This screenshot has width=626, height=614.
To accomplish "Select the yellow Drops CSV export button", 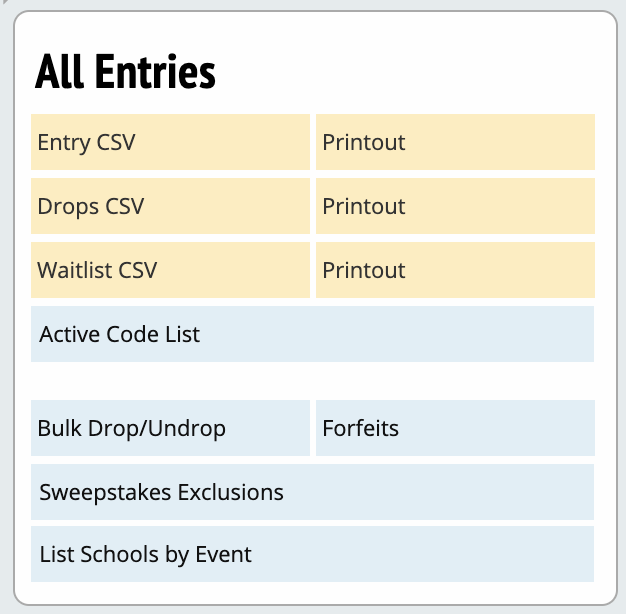I will [x=170, y=206].
